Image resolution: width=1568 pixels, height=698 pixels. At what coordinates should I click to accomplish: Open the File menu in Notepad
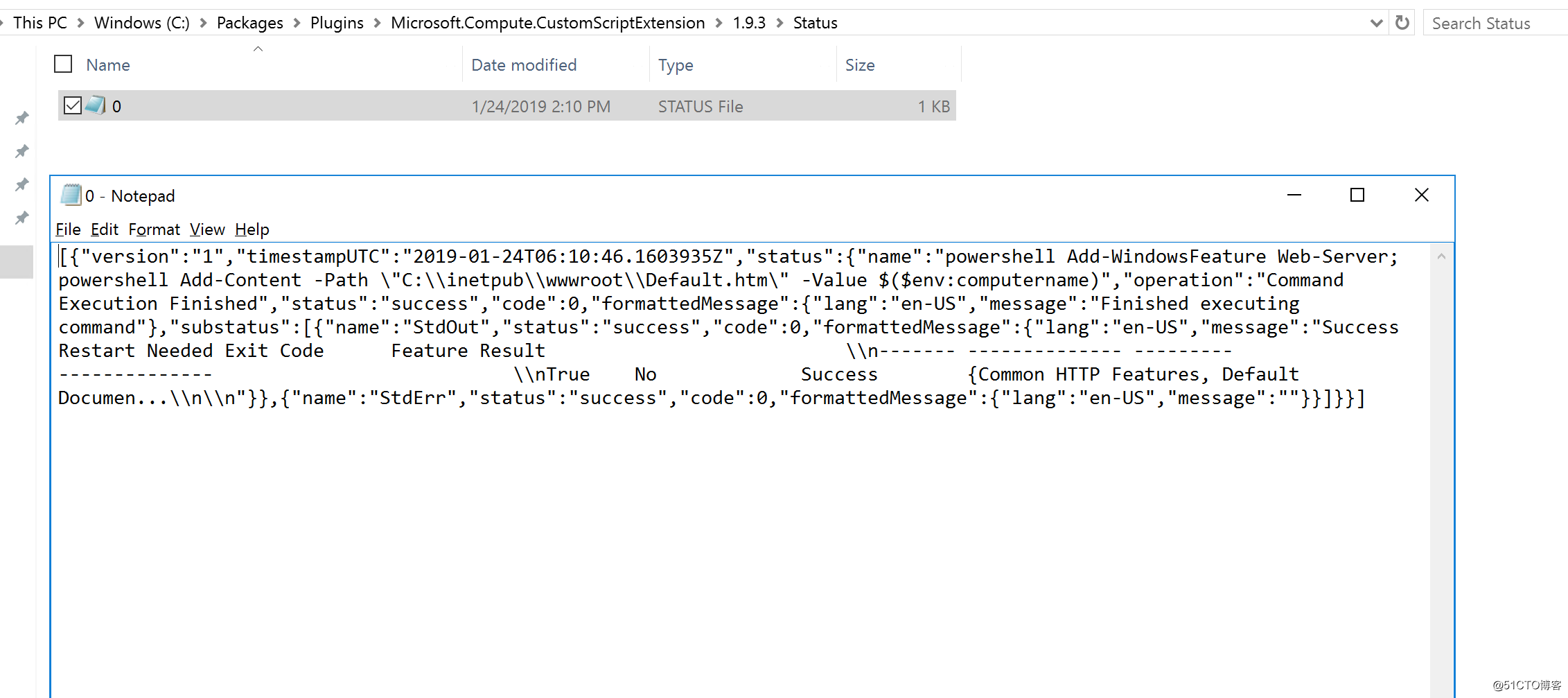(x=68, y=229)
